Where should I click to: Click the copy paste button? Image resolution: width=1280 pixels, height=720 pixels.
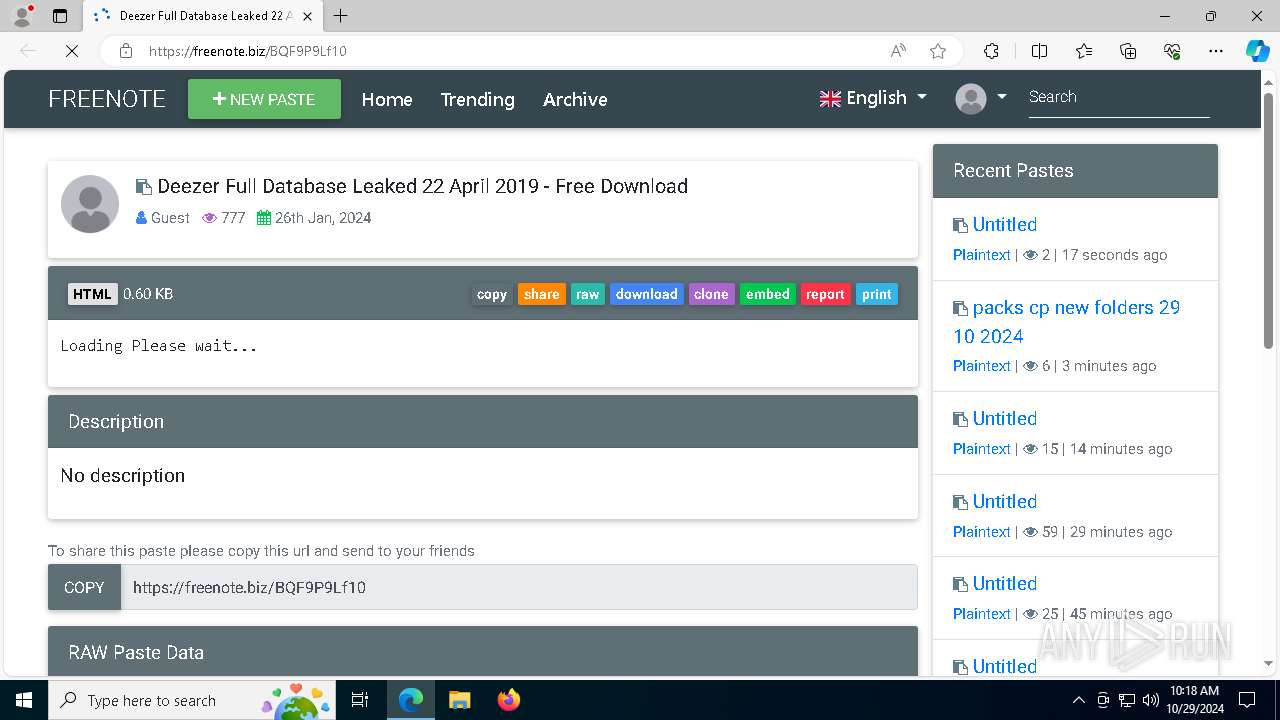point(492,294)
